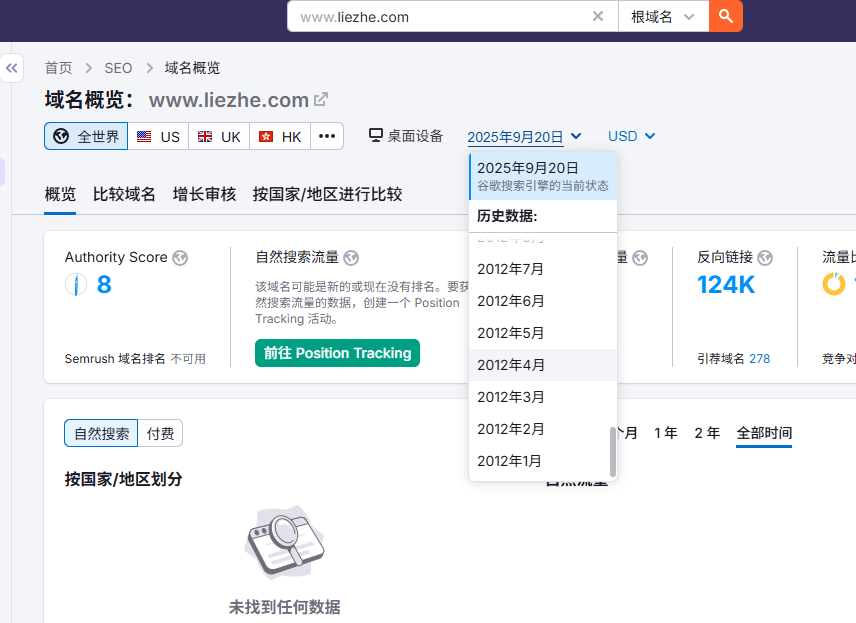
Task: Select the 1 年 time range
Action: pyautogui.click(x=665, y=433)
